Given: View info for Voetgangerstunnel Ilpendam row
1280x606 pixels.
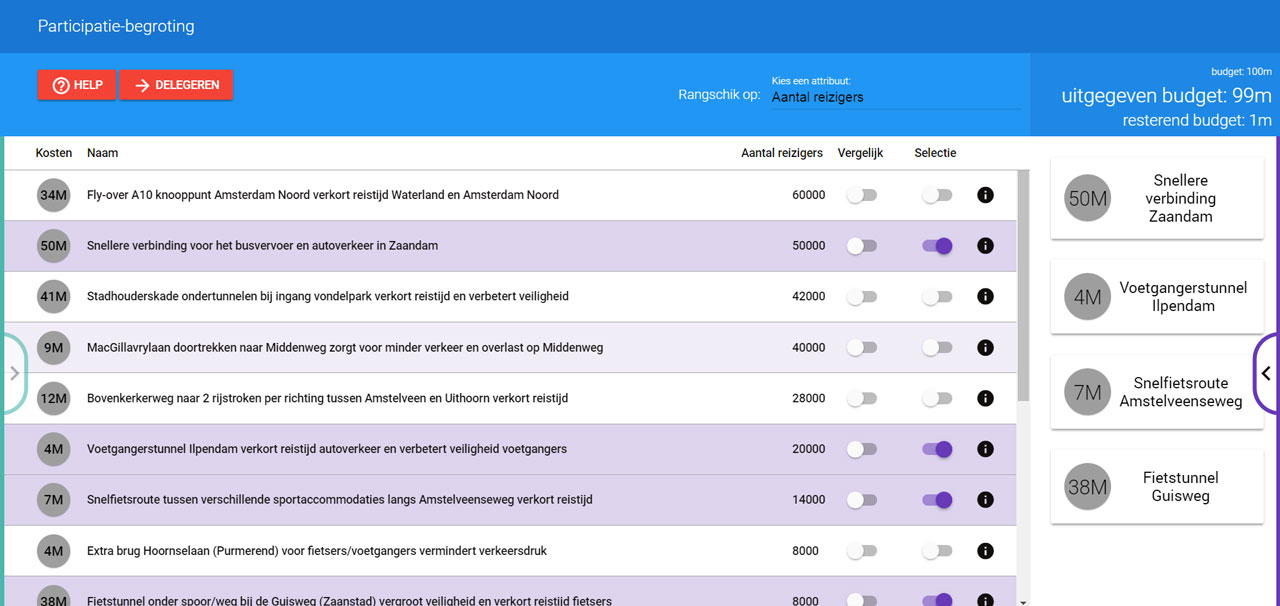Looking at the screenshot, I should [x=985, y=450].
